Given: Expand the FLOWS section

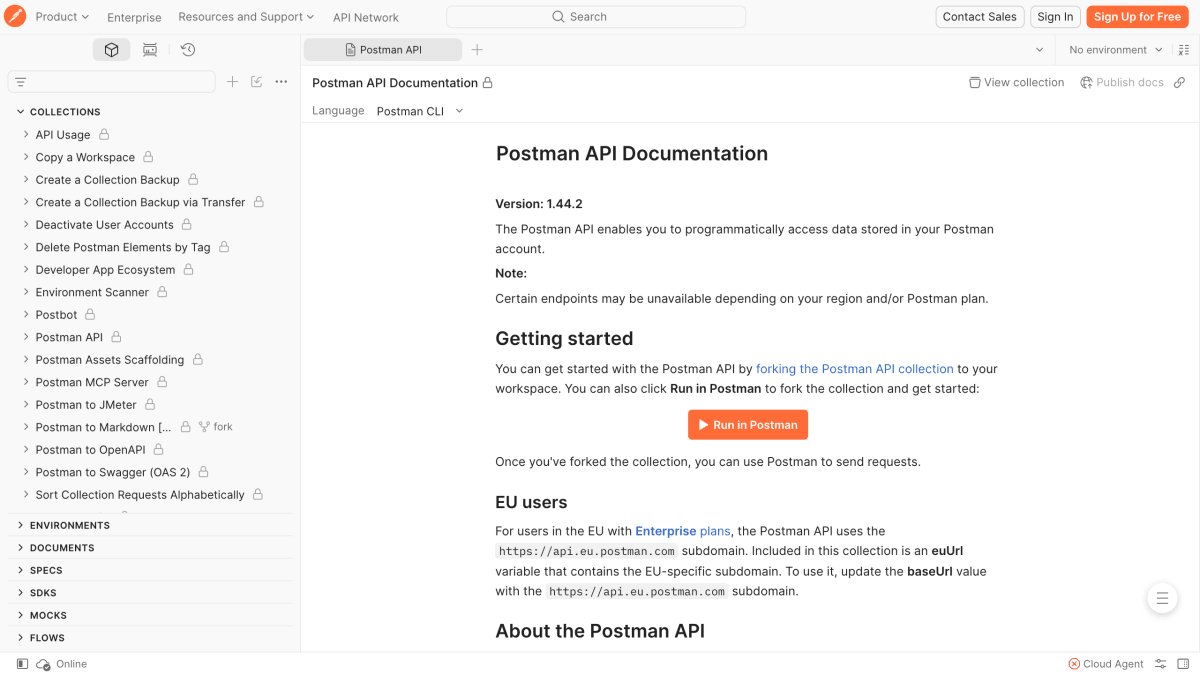Looking at the screenshot, I should tap(20, 637).
